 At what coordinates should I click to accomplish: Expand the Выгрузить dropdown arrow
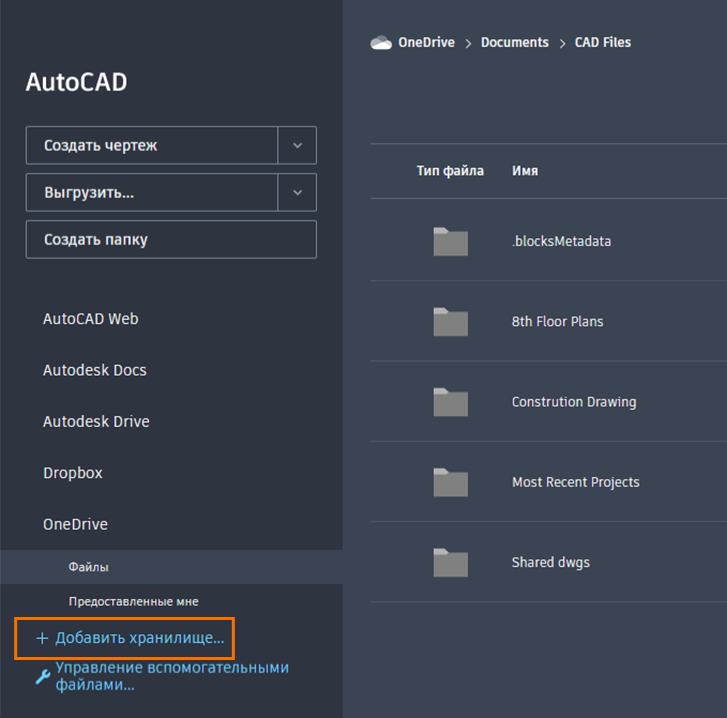click(297, 193)
